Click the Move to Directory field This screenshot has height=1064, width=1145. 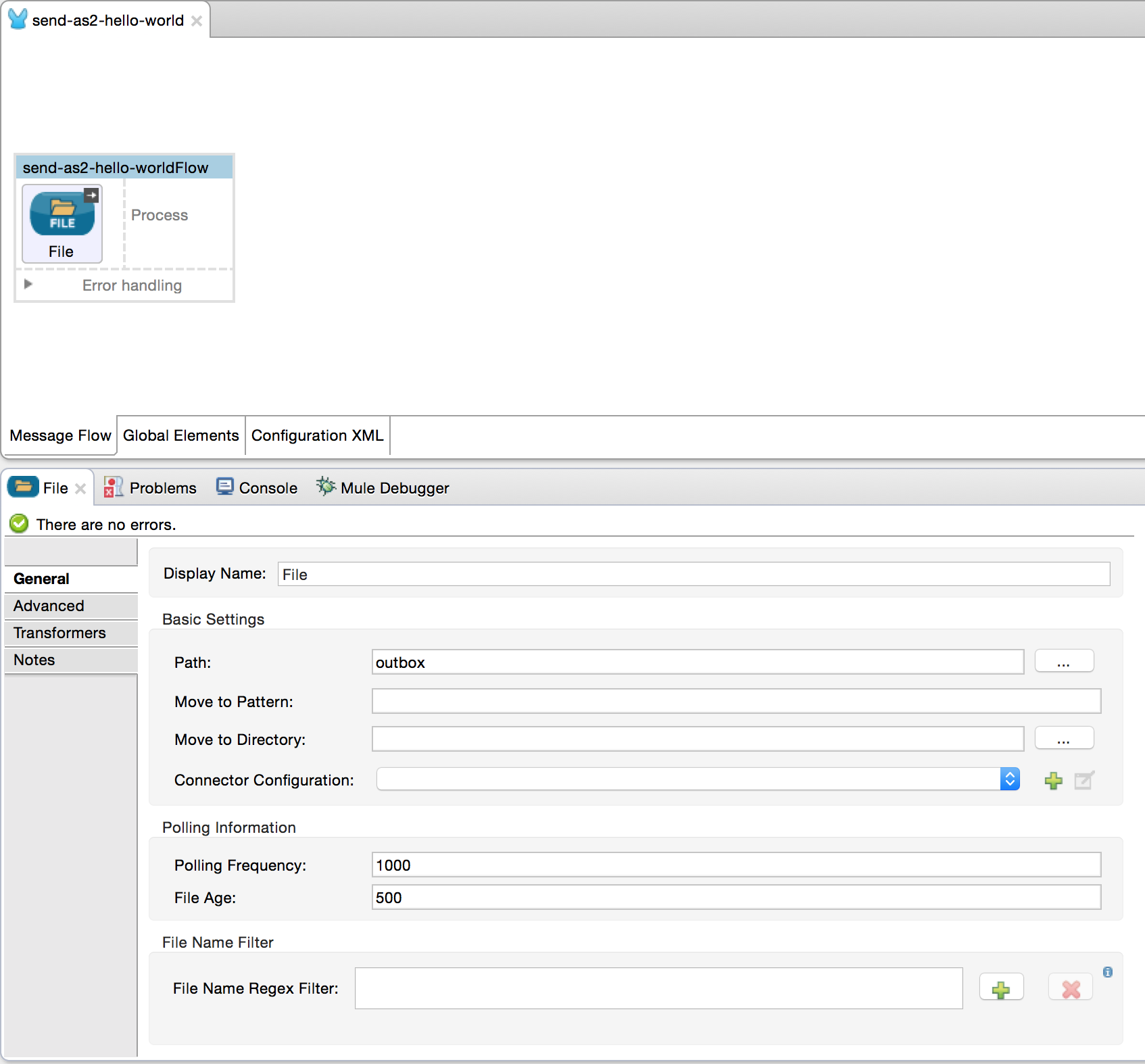[x=698, y=739]
